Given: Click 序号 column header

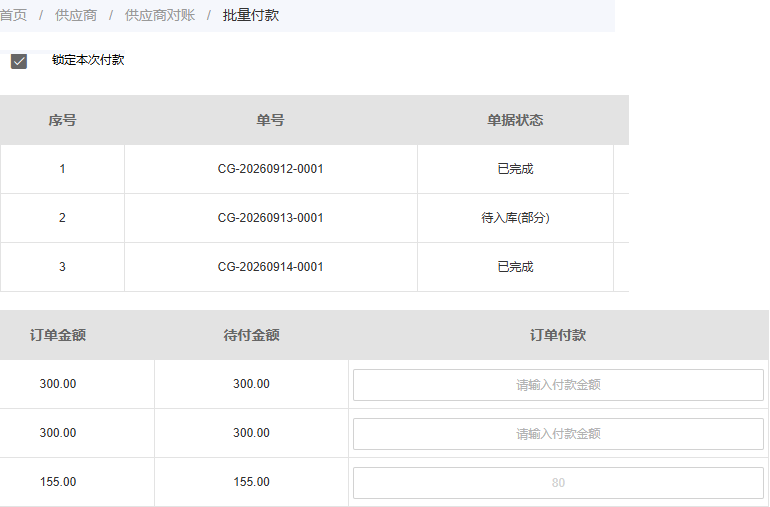Looking at the screenshot, I should click(x=62, y=120).
